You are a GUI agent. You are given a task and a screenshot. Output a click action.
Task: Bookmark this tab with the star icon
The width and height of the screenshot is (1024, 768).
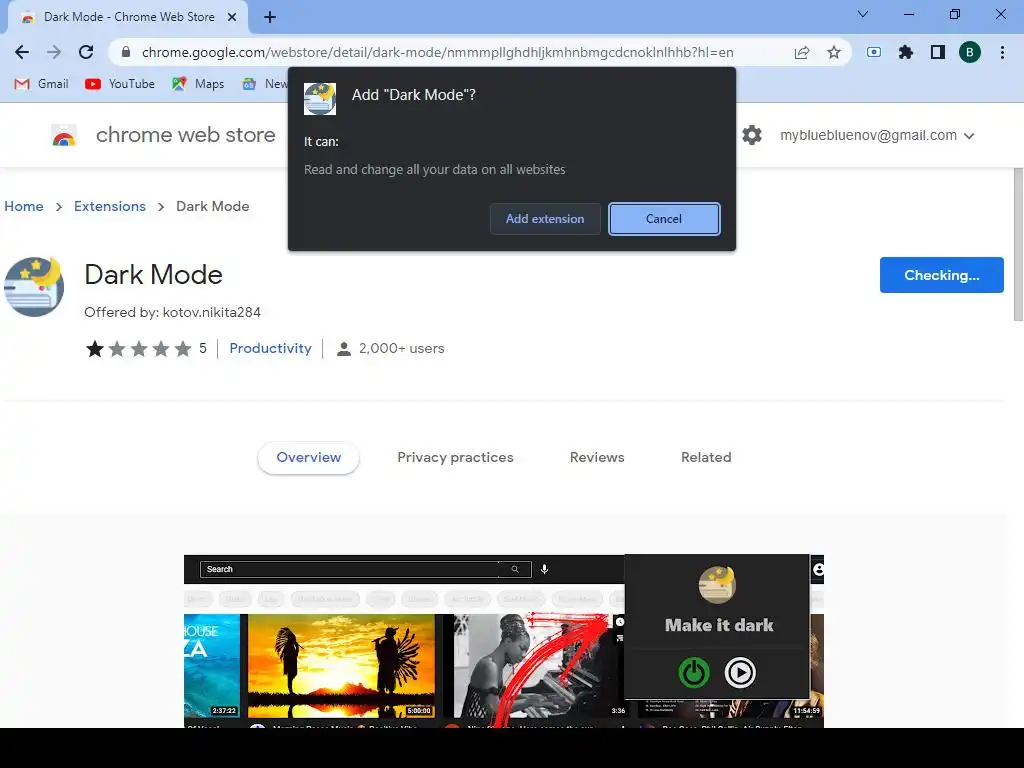click(834, 52)
